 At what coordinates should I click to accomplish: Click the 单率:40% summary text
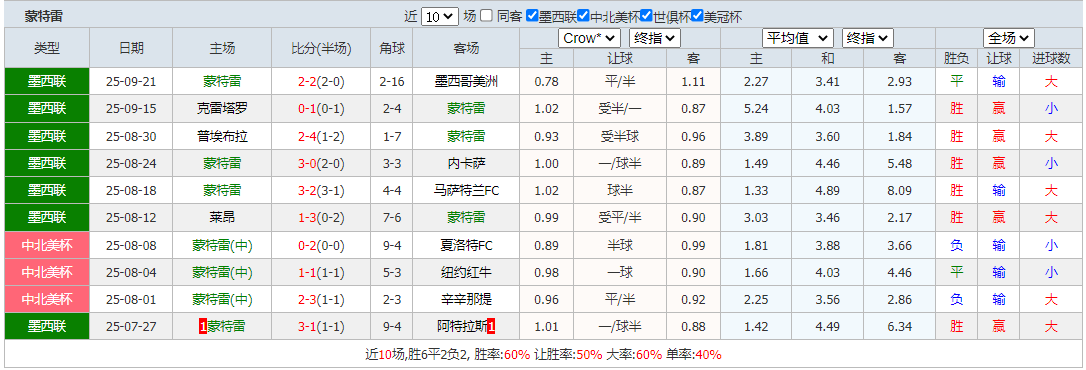coord(694,355)
